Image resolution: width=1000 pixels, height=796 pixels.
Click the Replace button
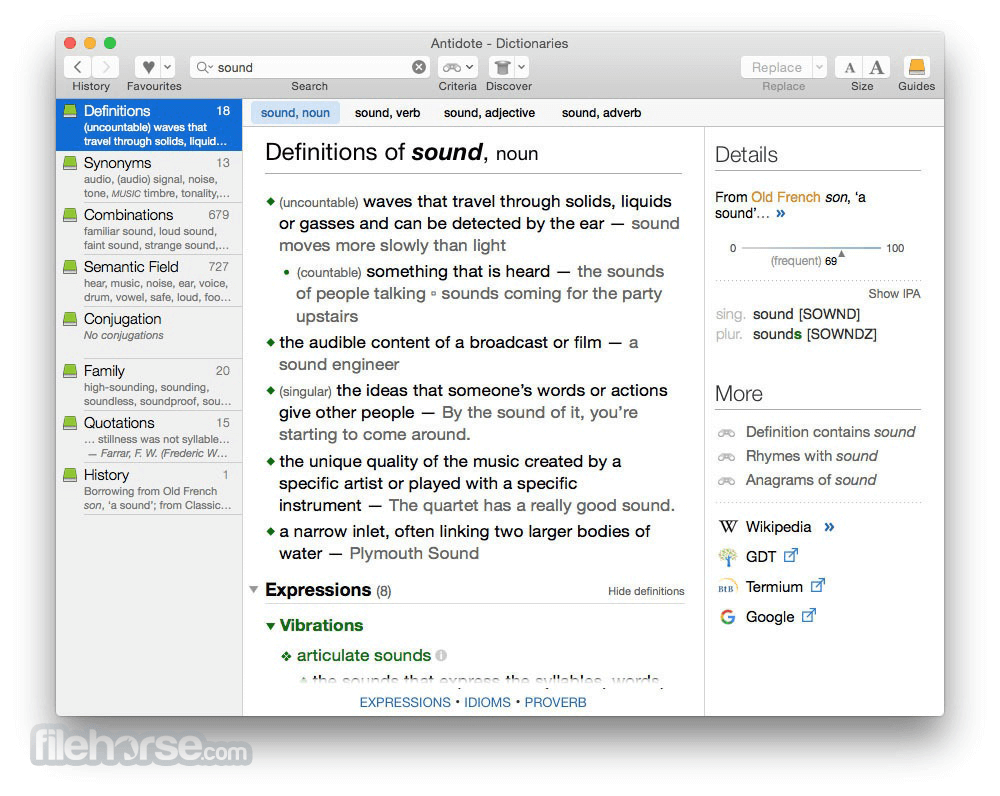click(776, 67)
